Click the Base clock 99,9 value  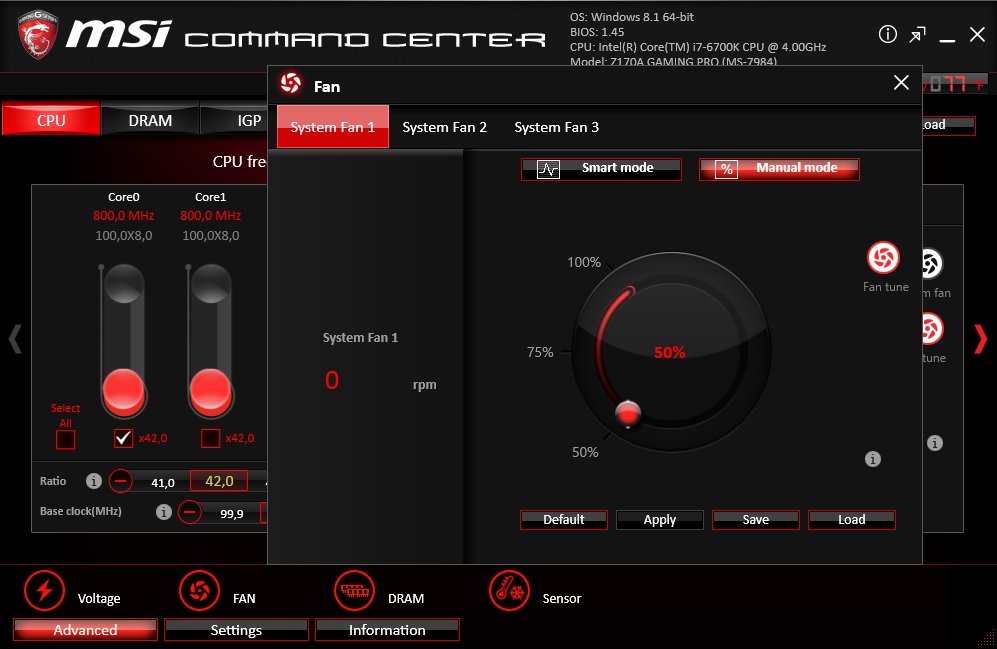pos(231,514)
